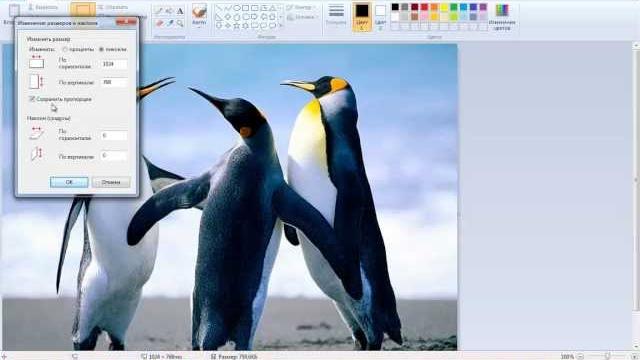Click the 1024 × 768 dimensions status text
The width and height of the screenshot is (640, 360).
tap(165, 356)
